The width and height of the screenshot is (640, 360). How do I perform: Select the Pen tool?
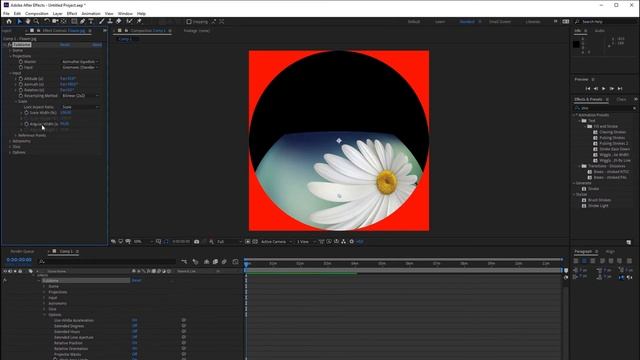pyautogui.click(x=82, y=21)
